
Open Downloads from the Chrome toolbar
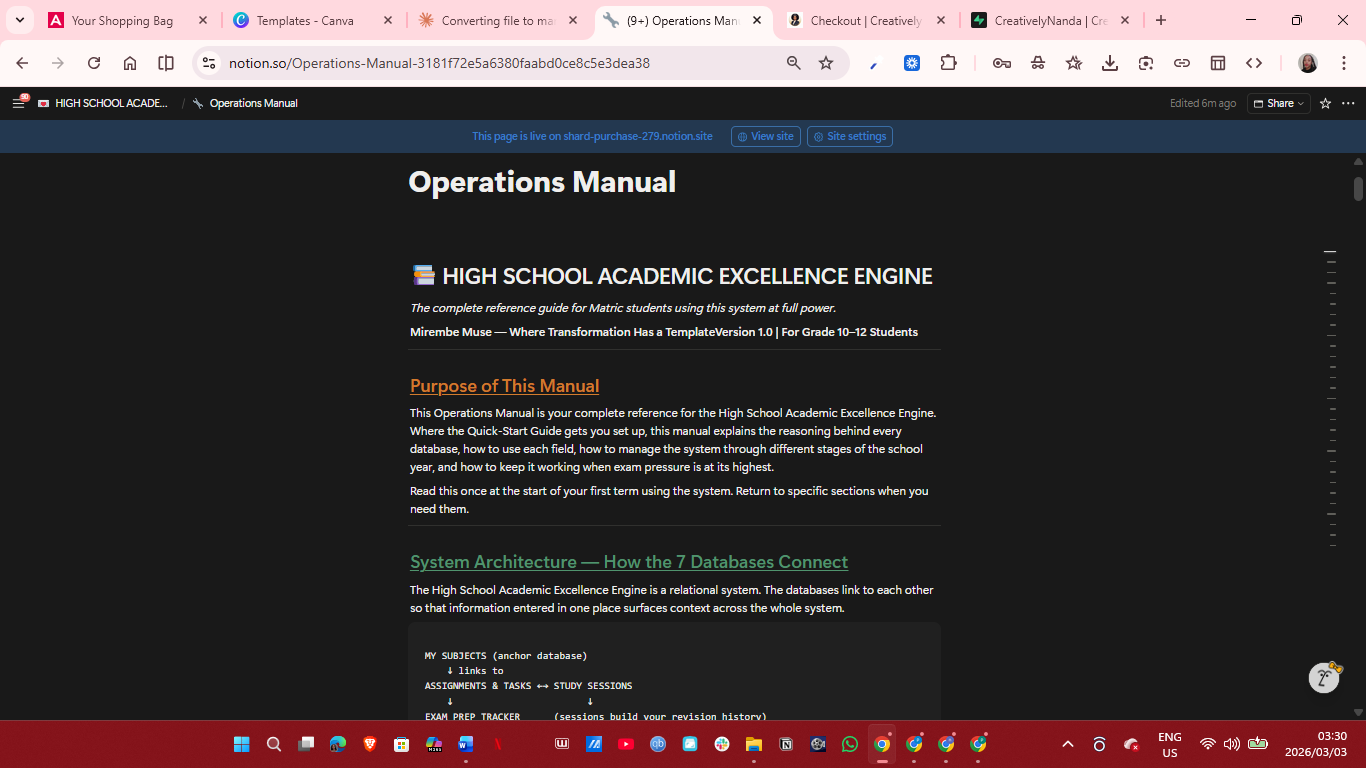(1109, 62)
